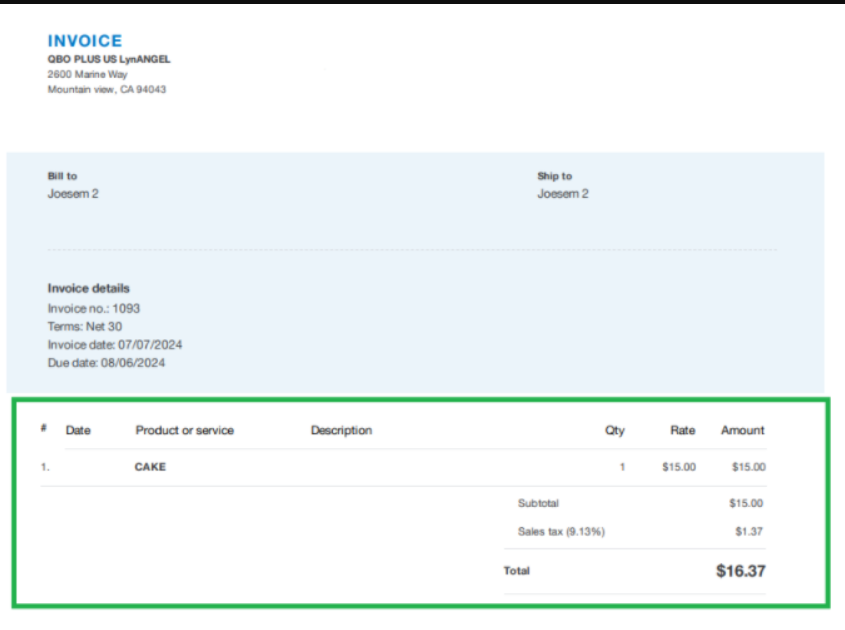Select the city line Mountain view, CA 94043

pos(104,87)
